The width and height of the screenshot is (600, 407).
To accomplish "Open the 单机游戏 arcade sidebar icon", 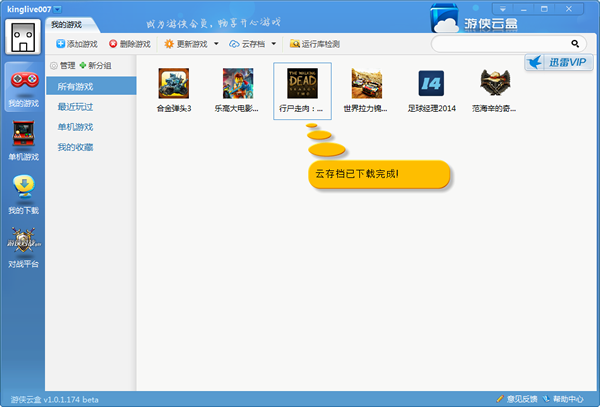I will tap(24, 140).
